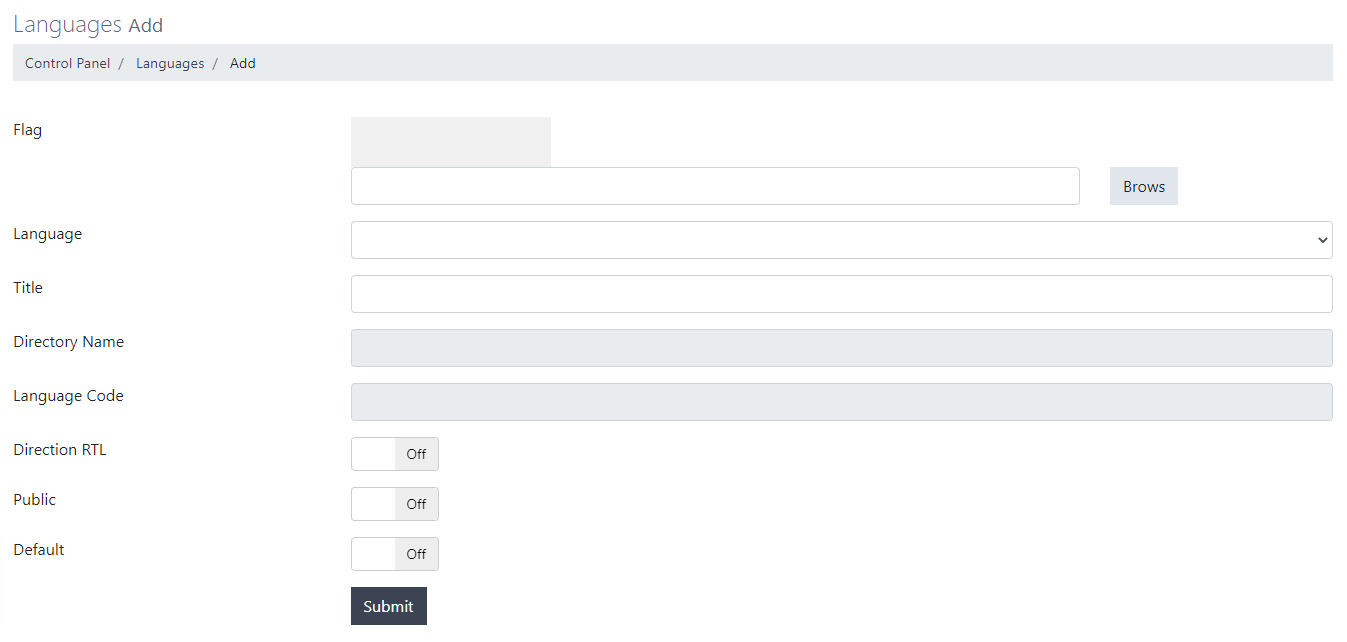Focus the flag file path text field
Viewport: 1347px width, 642px height.
pyautogui.click(x=715, y=186)
